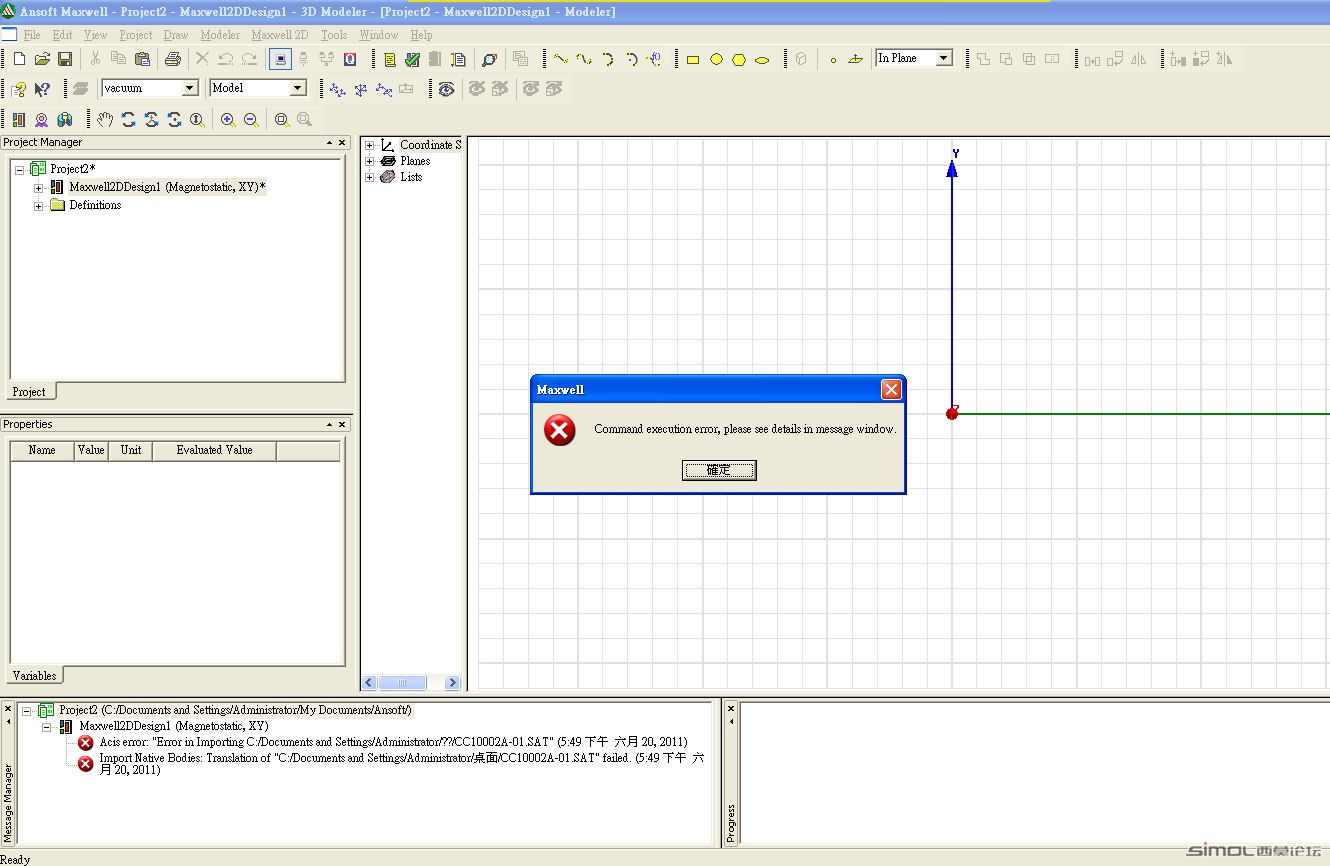The height and width of the screenshot is (866, 1330).
Task: Select the Draw spline tool
Action: [x=584, y=59]
